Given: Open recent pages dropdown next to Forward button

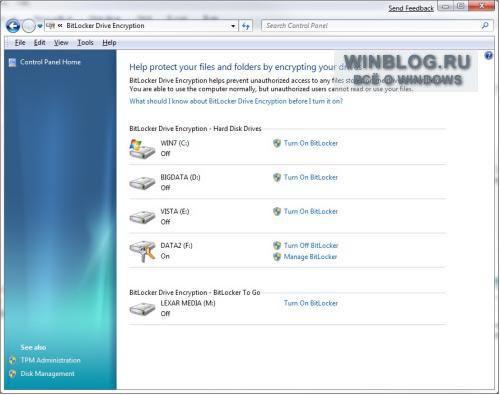Looking at the screenshot, I should pyautogui.click(x=40, y=26).
